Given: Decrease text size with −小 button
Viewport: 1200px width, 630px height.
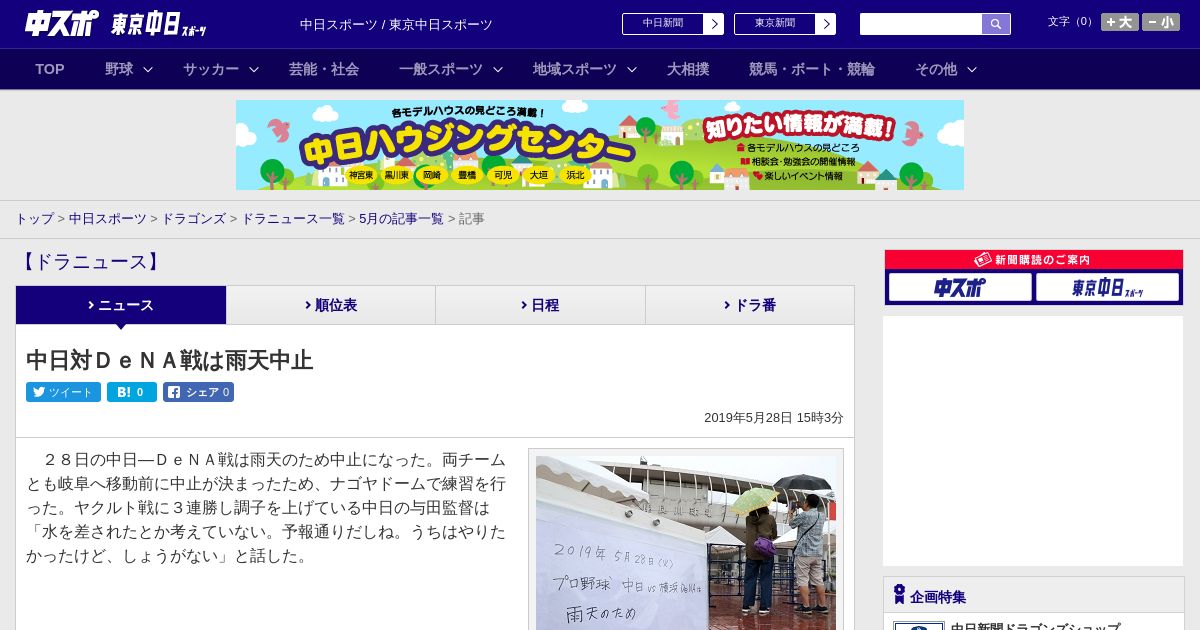Looking at the screenshot, I should (1161, 22).
